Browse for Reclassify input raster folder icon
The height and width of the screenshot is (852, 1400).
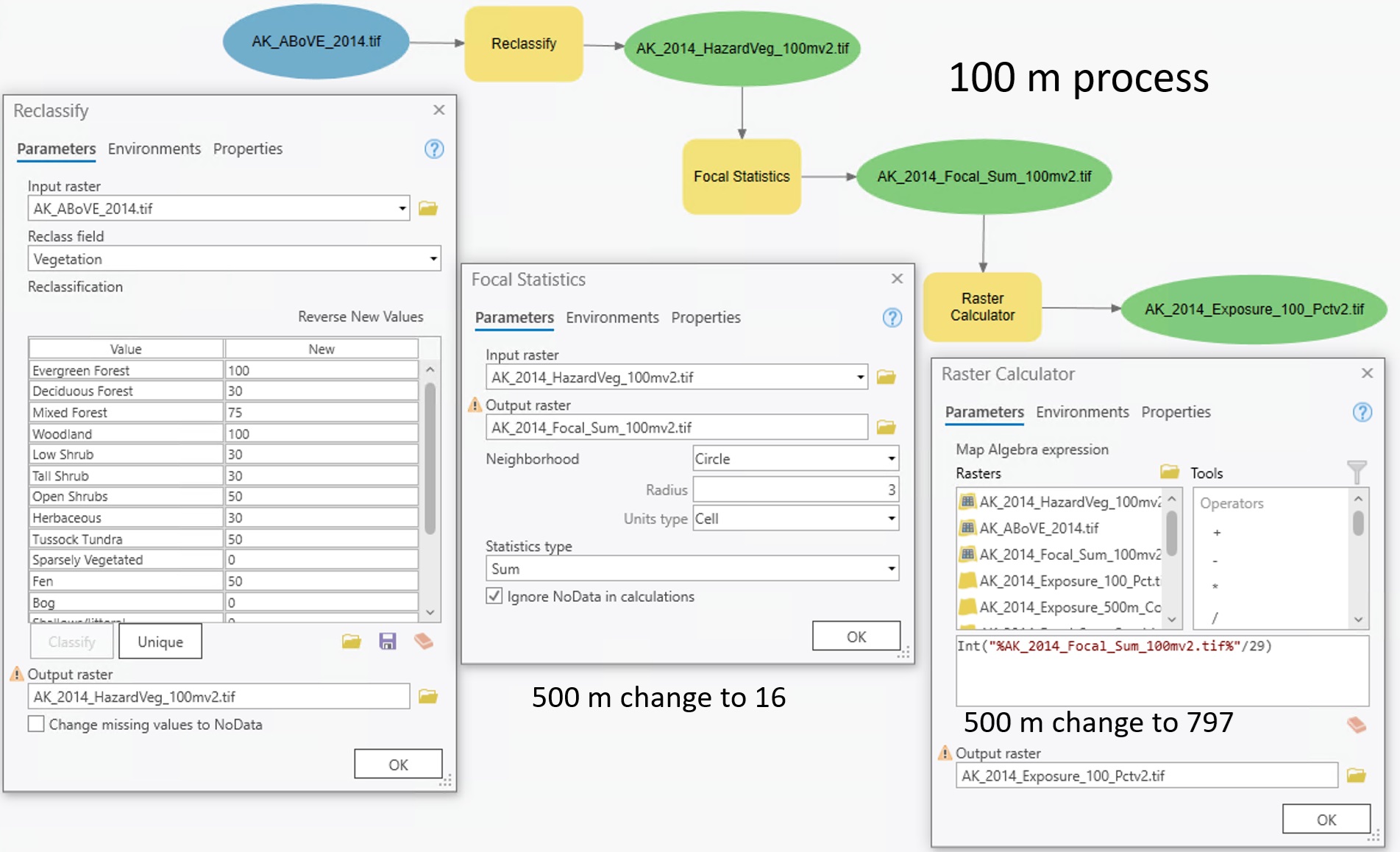point(428,209)
